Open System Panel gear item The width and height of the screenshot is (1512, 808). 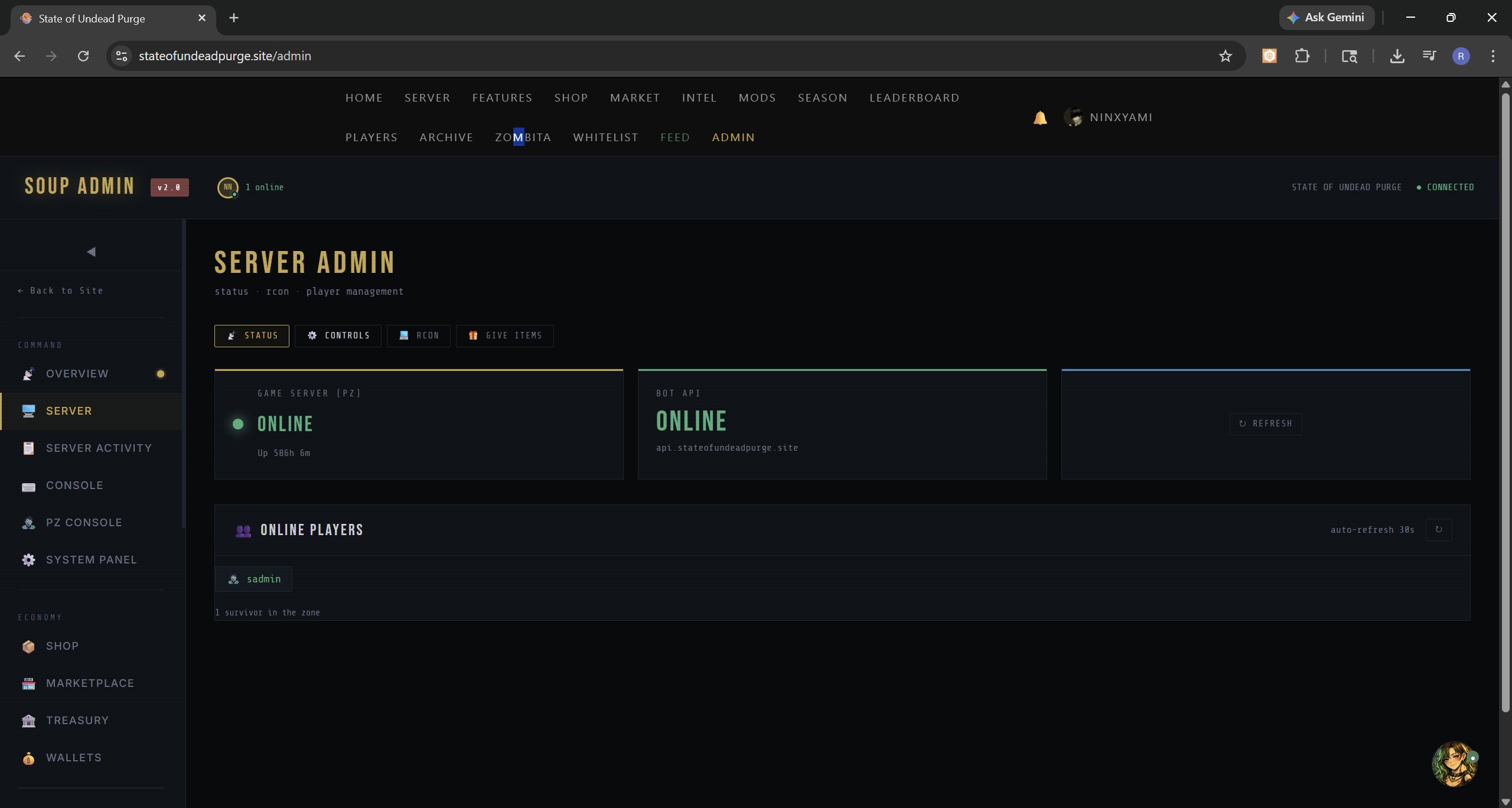(x=91, y=560)
